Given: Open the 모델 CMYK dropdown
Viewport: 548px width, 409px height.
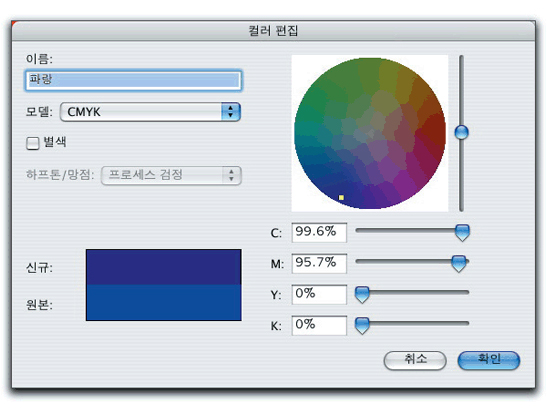Looking at the screenshot, I should (150, 112).
